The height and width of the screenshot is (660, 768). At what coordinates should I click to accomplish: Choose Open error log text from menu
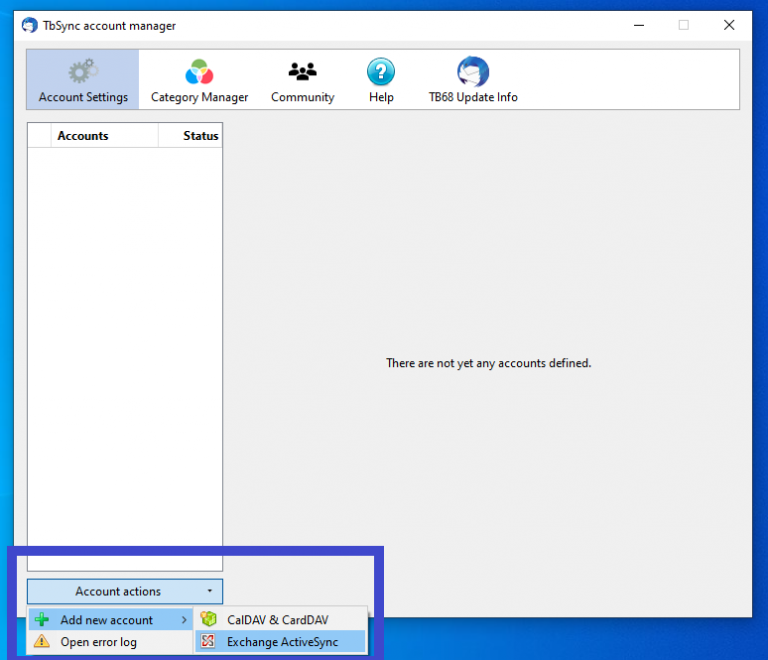tap(98, 642)
